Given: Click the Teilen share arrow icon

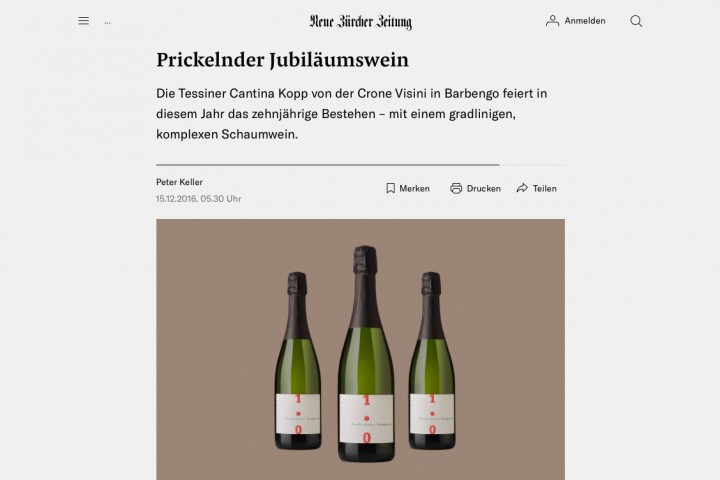Looking at the screenshot, I should pos(522,188).
